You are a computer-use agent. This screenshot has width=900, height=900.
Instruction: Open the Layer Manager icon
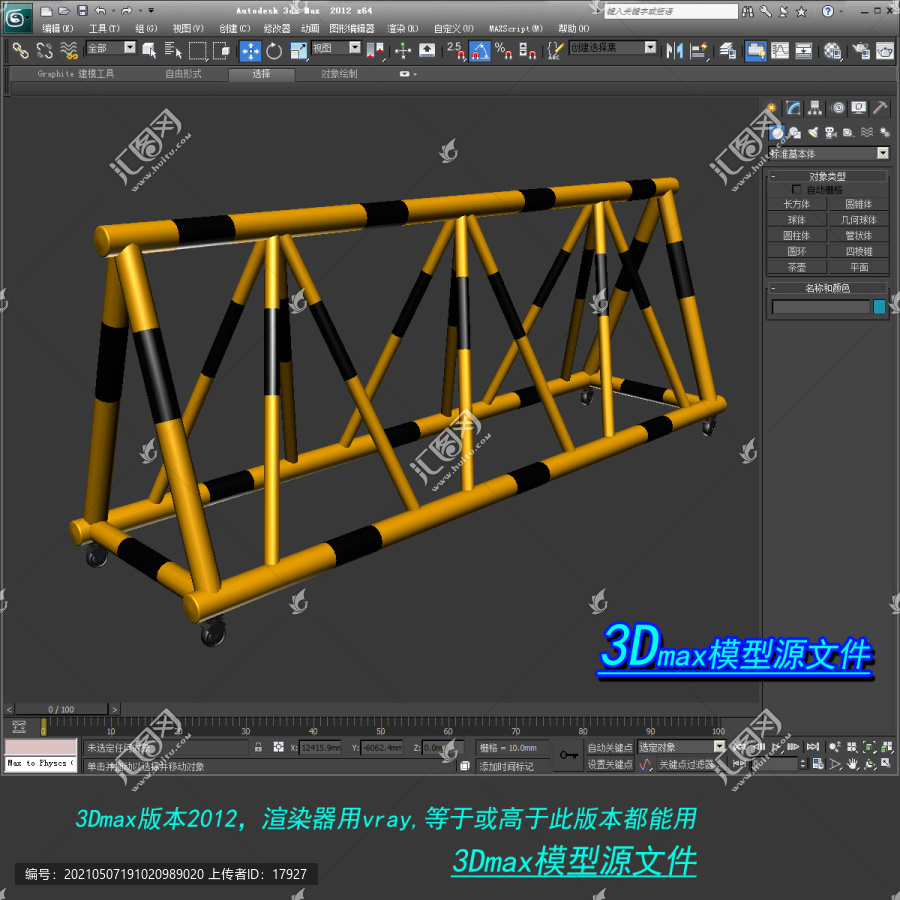click(x=728, y=51)
